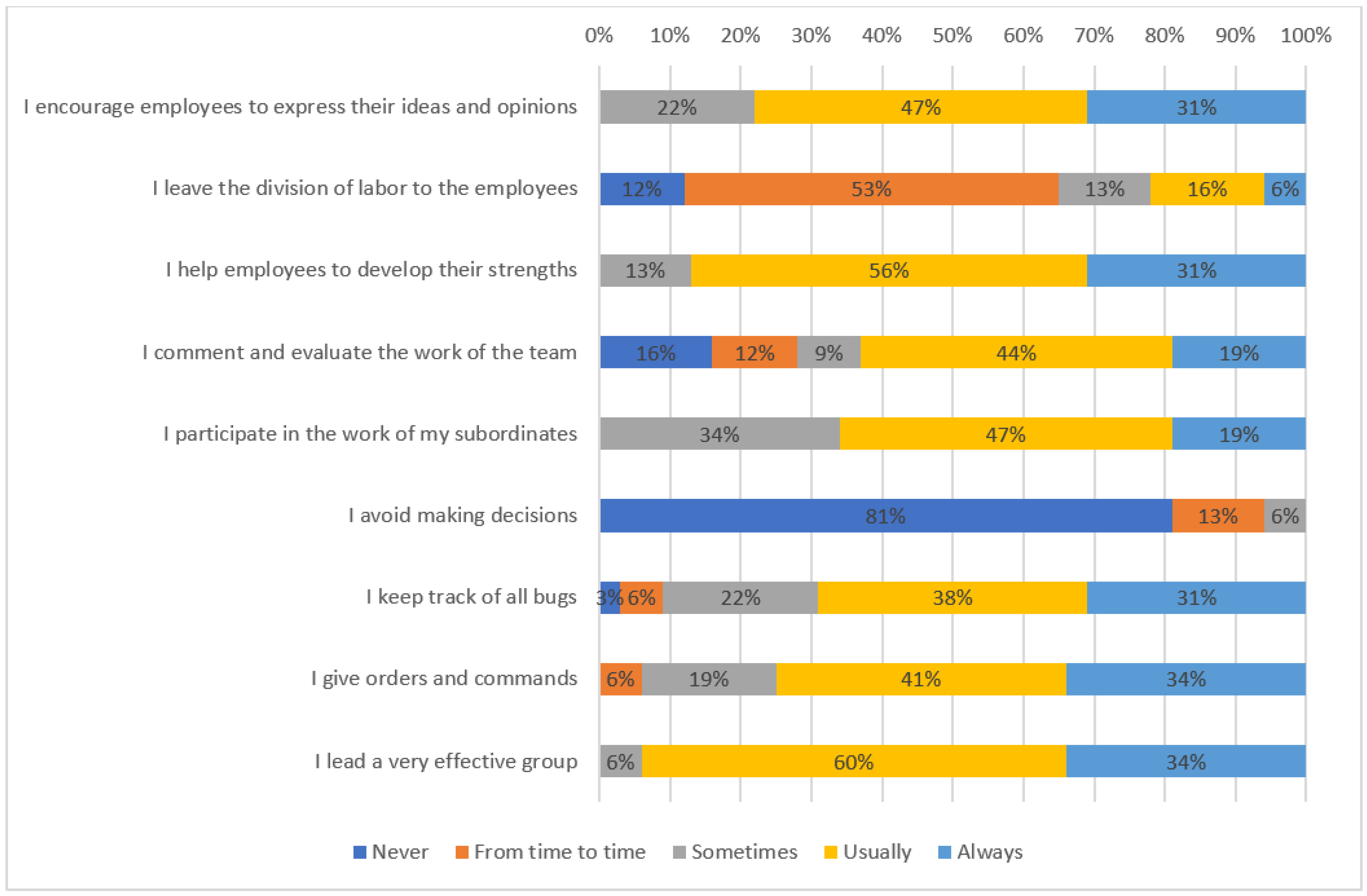Select the 34% gray subordinates segment
Screen dimensions: 1367x896
[x=720, y=434]
